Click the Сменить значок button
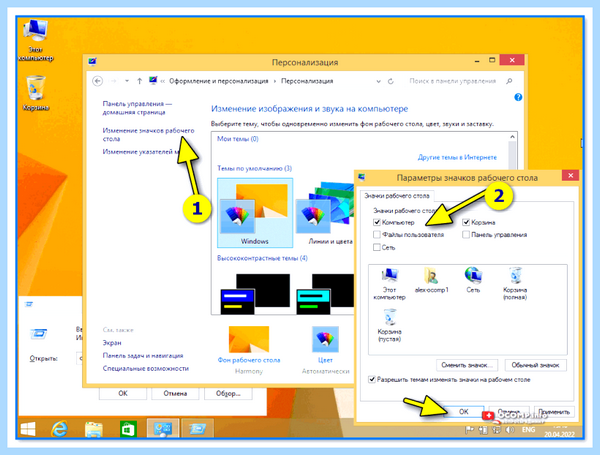Screen dimensions: 600x455 [467, 365]
